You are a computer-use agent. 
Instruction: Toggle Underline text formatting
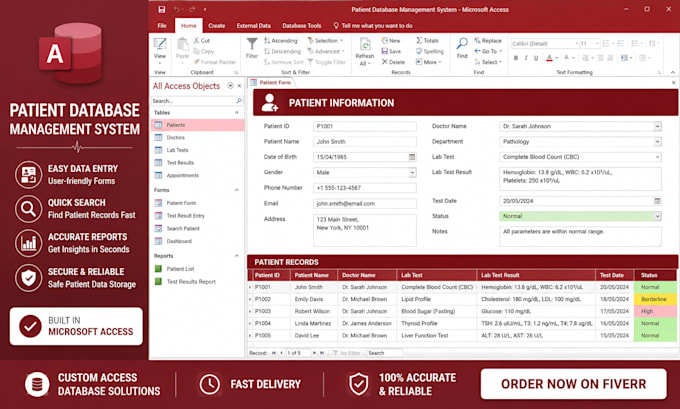(x=536, y=58)
